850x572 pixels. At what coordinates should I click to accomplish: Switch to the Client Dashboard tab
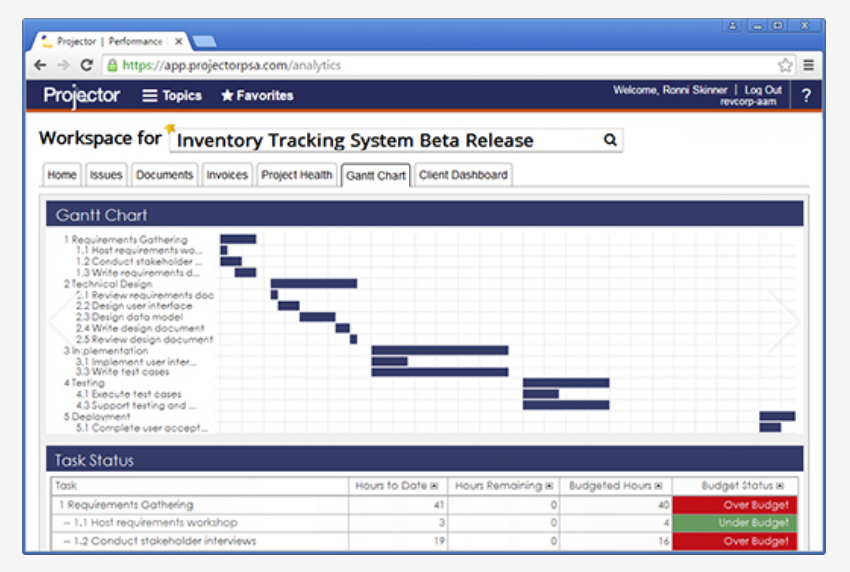[x=463, y=175]
